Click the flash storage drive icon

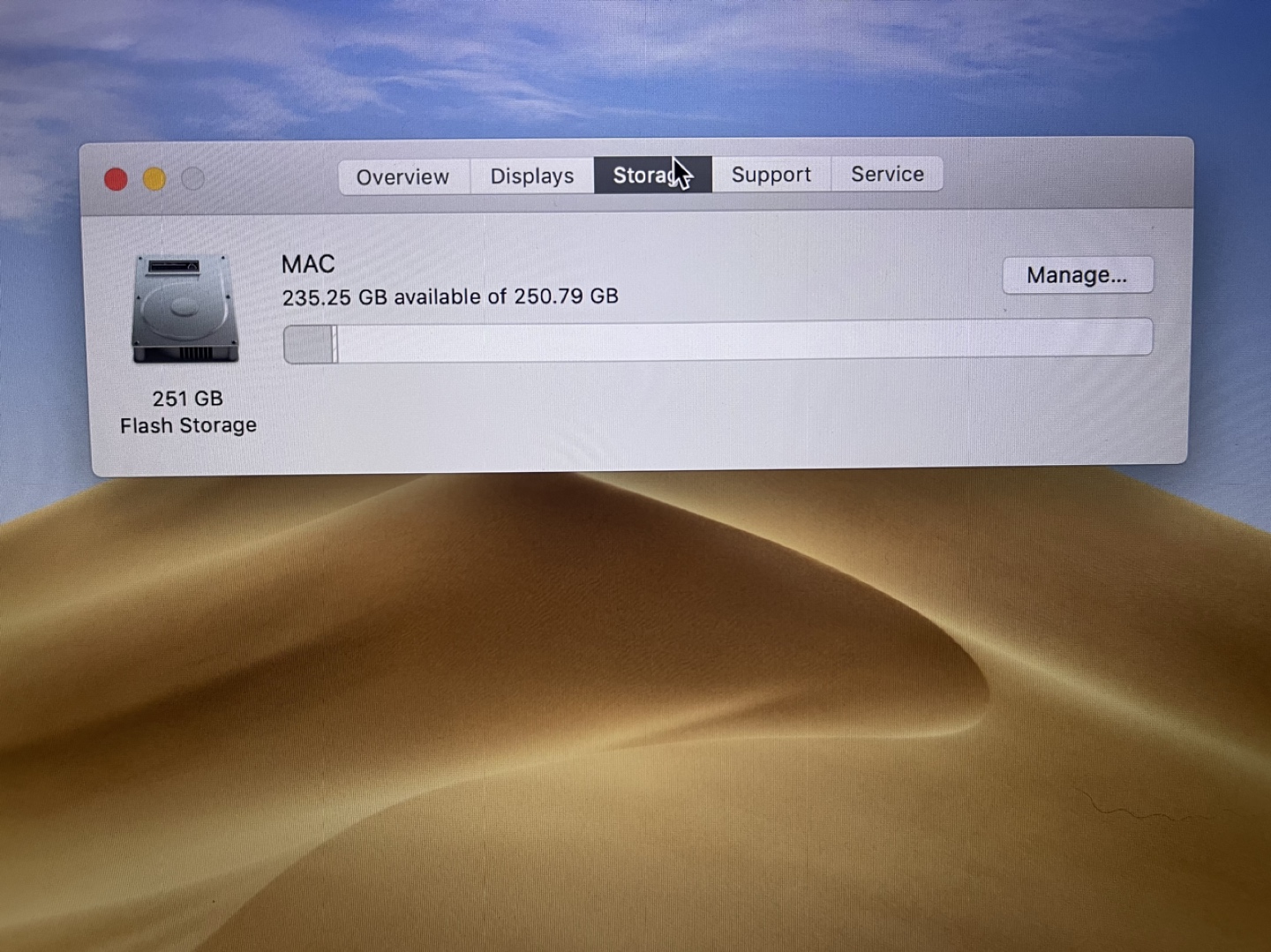[184, 309]
